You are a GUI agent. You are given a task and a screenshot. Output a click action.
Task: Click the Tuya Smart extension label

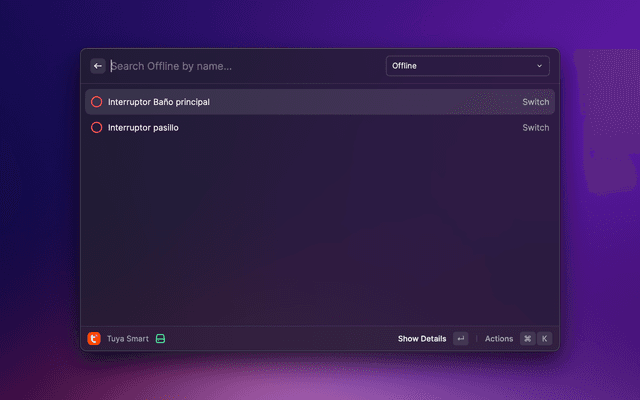coord(128,339)
